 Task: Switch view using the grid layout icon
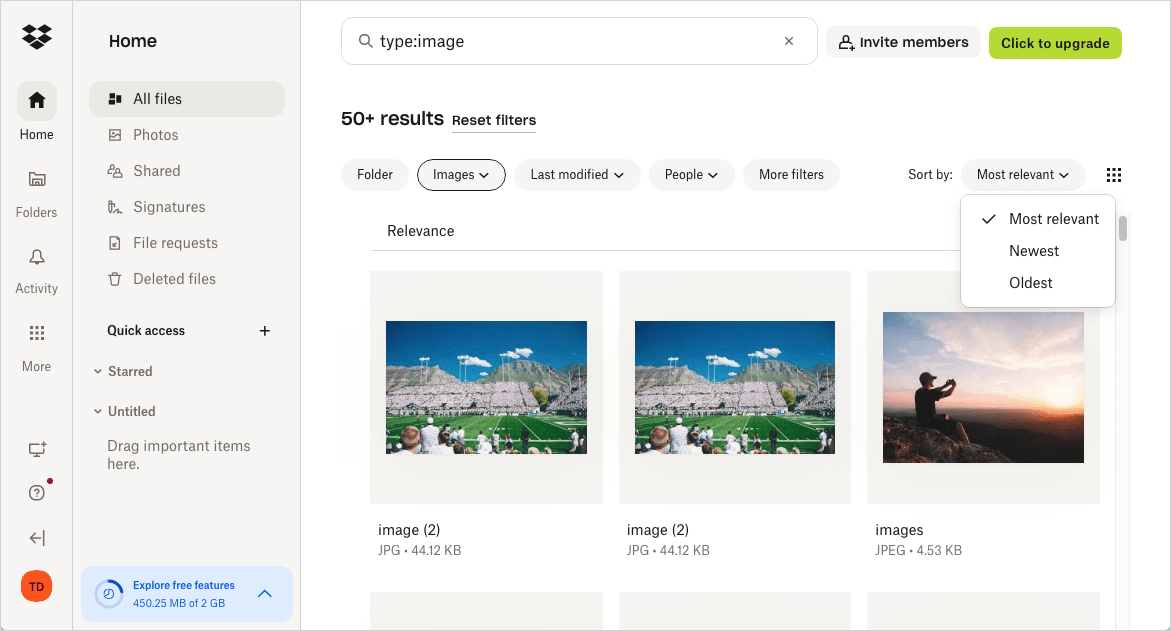1113,175
